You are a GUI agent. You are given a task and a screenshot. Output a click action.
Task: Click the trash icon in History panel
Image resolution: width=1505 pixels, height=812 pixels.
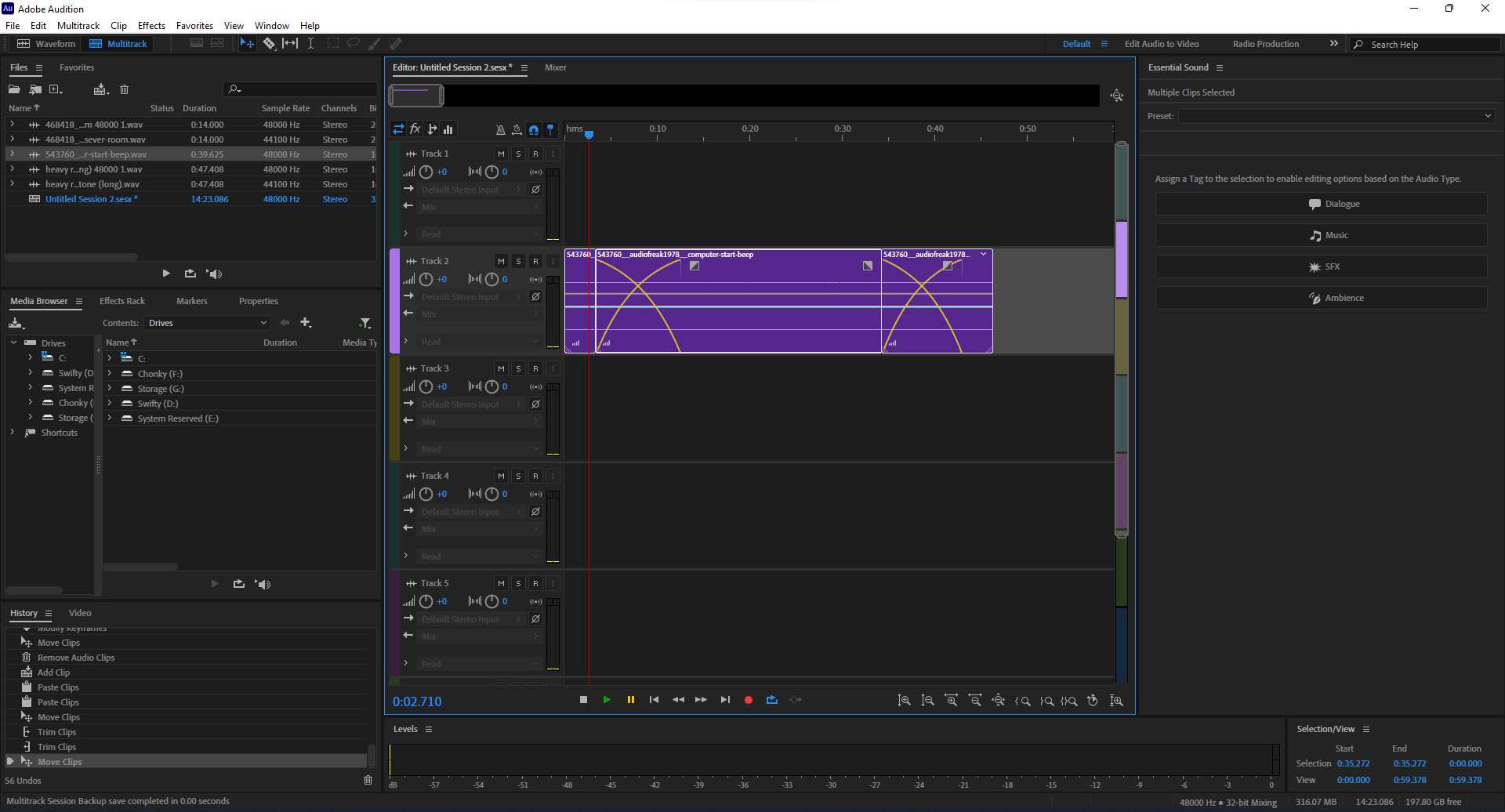click(368, 780)
